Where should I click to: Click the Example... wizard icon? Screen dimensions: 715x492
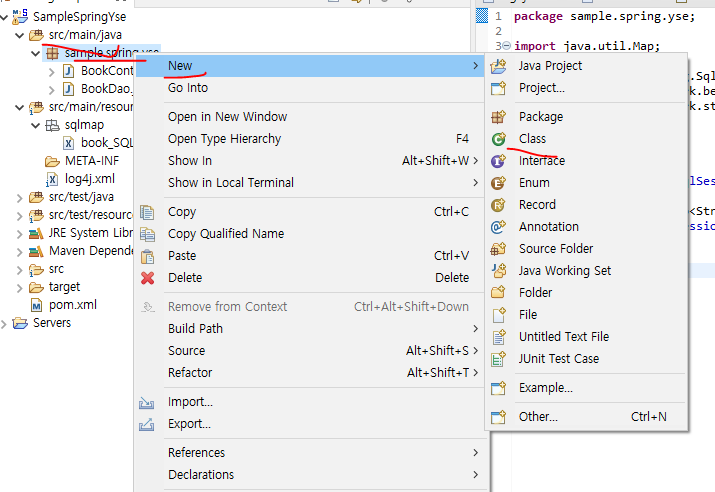[x=498, y=388]
